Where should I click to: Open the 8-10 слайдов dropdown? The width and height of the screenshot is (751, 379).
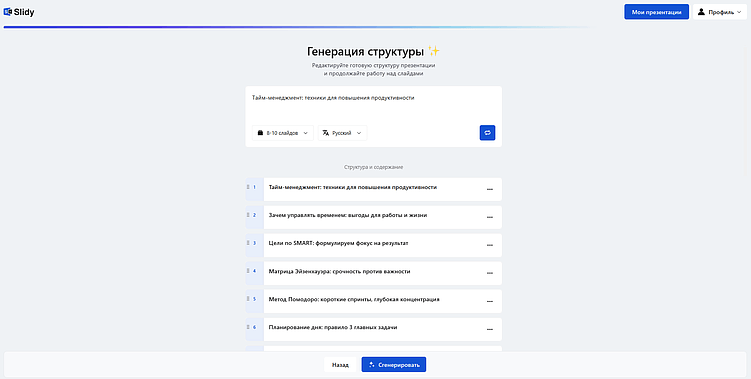pyautogui.click(x=283, y=133)
